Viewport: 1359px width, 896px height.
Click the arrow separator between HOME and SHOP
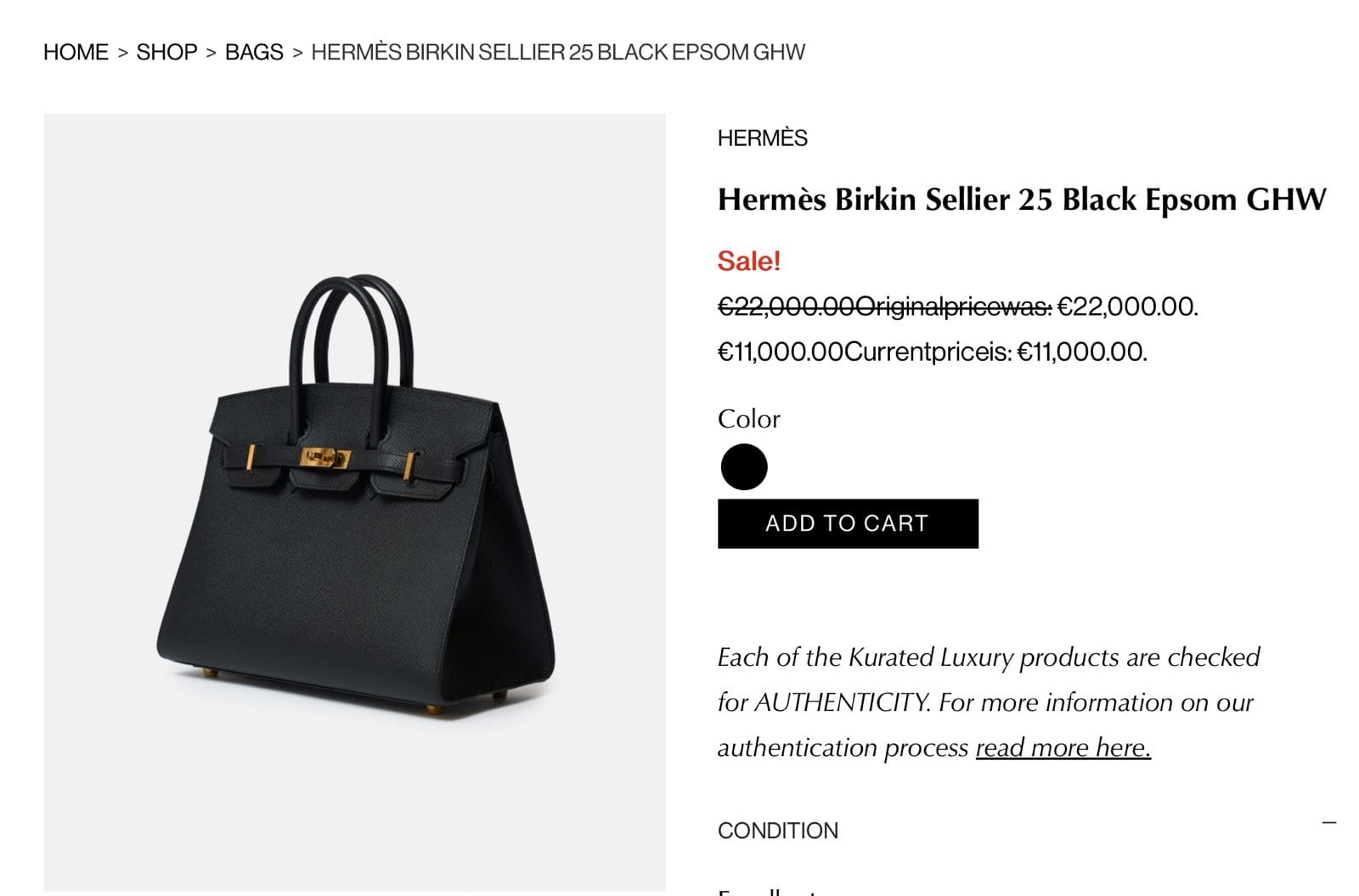122,53
